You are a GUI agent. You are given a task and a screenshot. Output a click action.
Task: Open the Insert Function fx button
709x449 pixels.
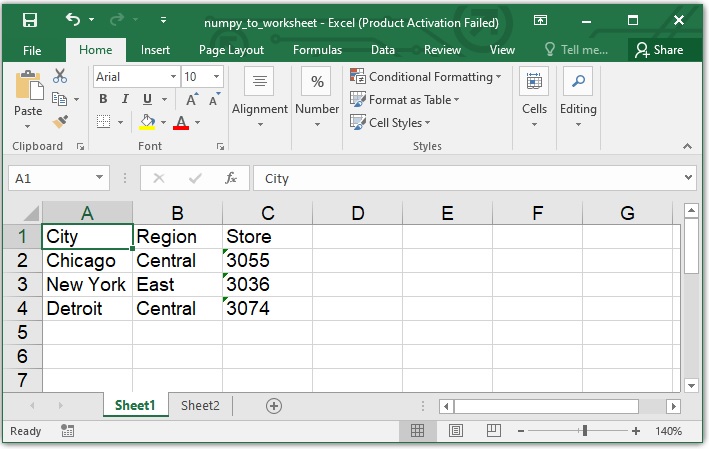click(231, 178)
